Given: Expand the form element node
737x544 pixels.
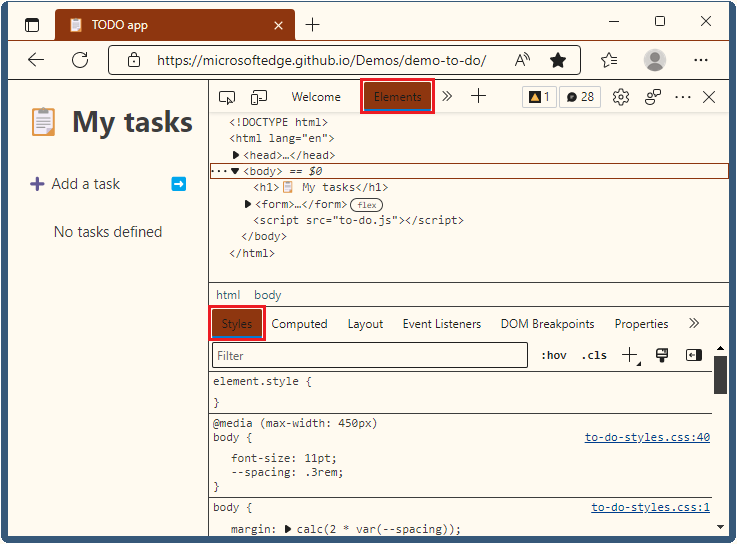Looking at the screenshot, I should click(x=248, y=204).
